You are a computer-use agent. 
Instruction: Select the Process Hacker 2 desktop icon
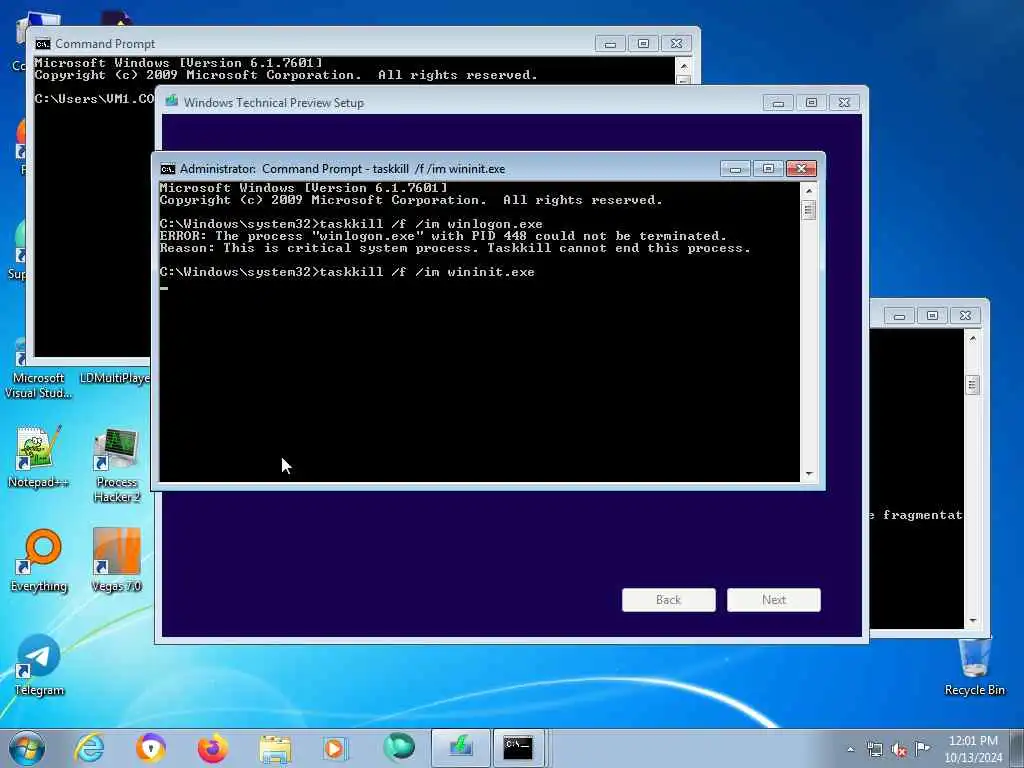[x=116, y=466]
